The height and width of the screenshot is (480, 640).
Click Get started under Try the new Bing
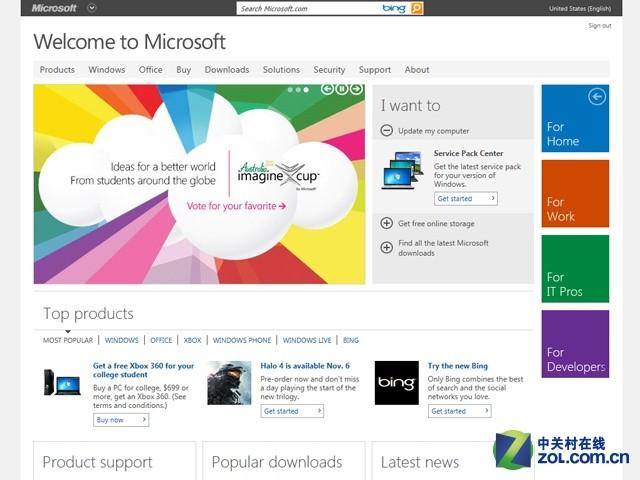click(x=460, y=411)
